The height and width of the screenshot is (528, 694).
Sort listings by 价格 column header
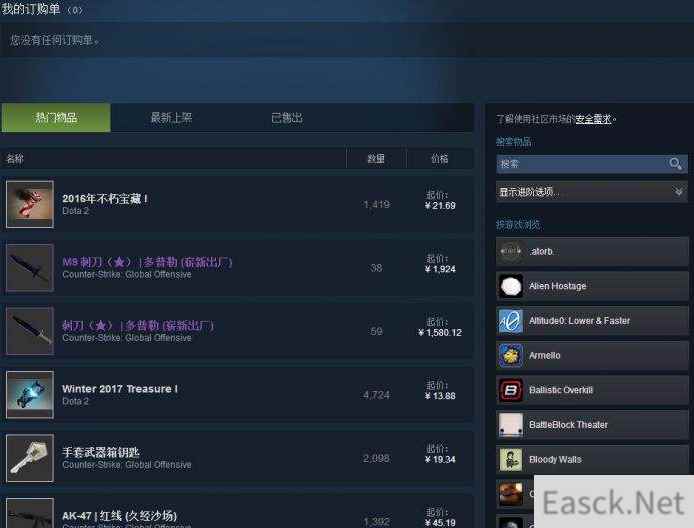pyautogui.click(x=440, y=158)
